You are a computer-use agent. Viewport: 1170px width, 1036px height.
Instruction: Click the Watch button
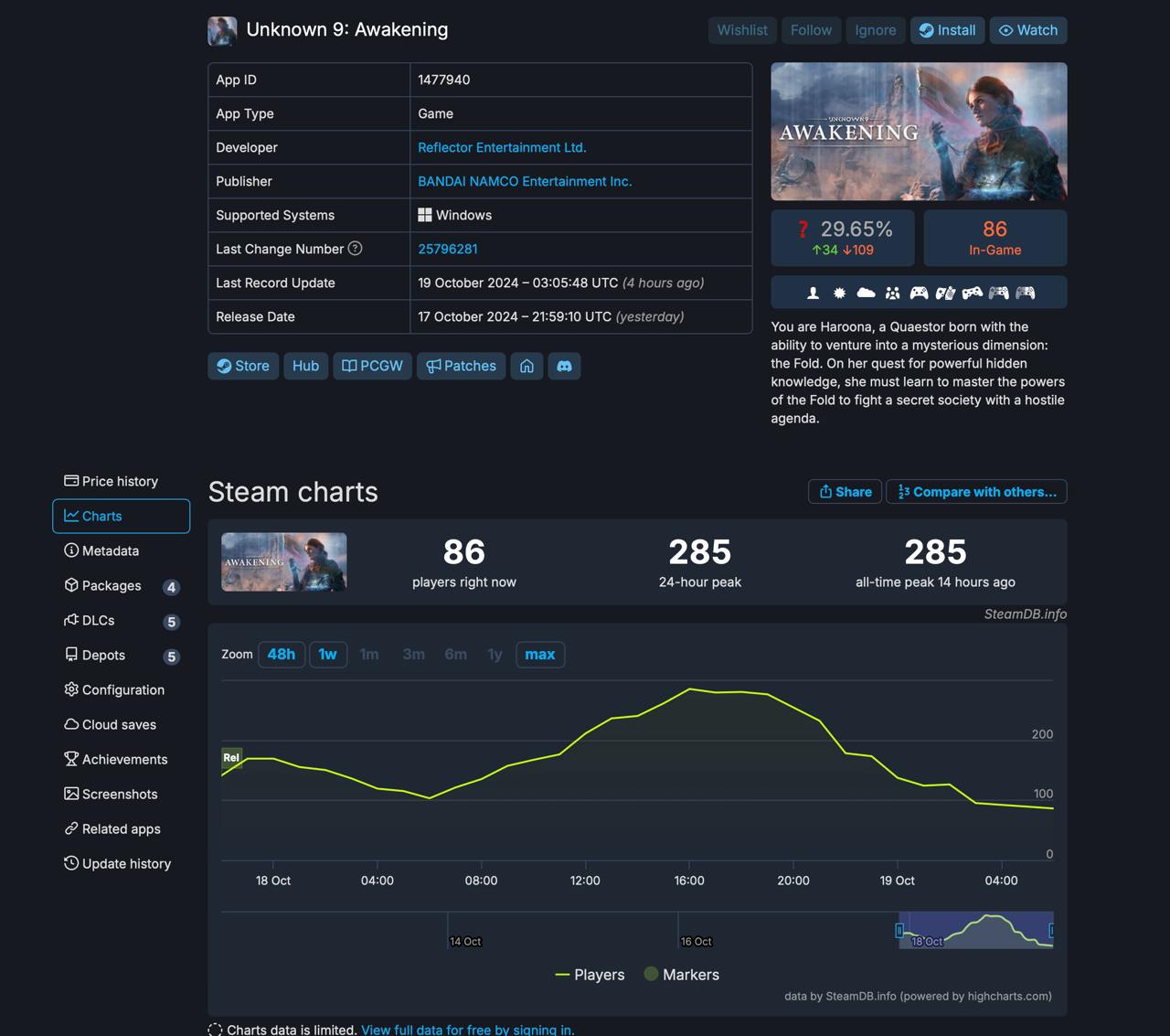[1028, 30]
